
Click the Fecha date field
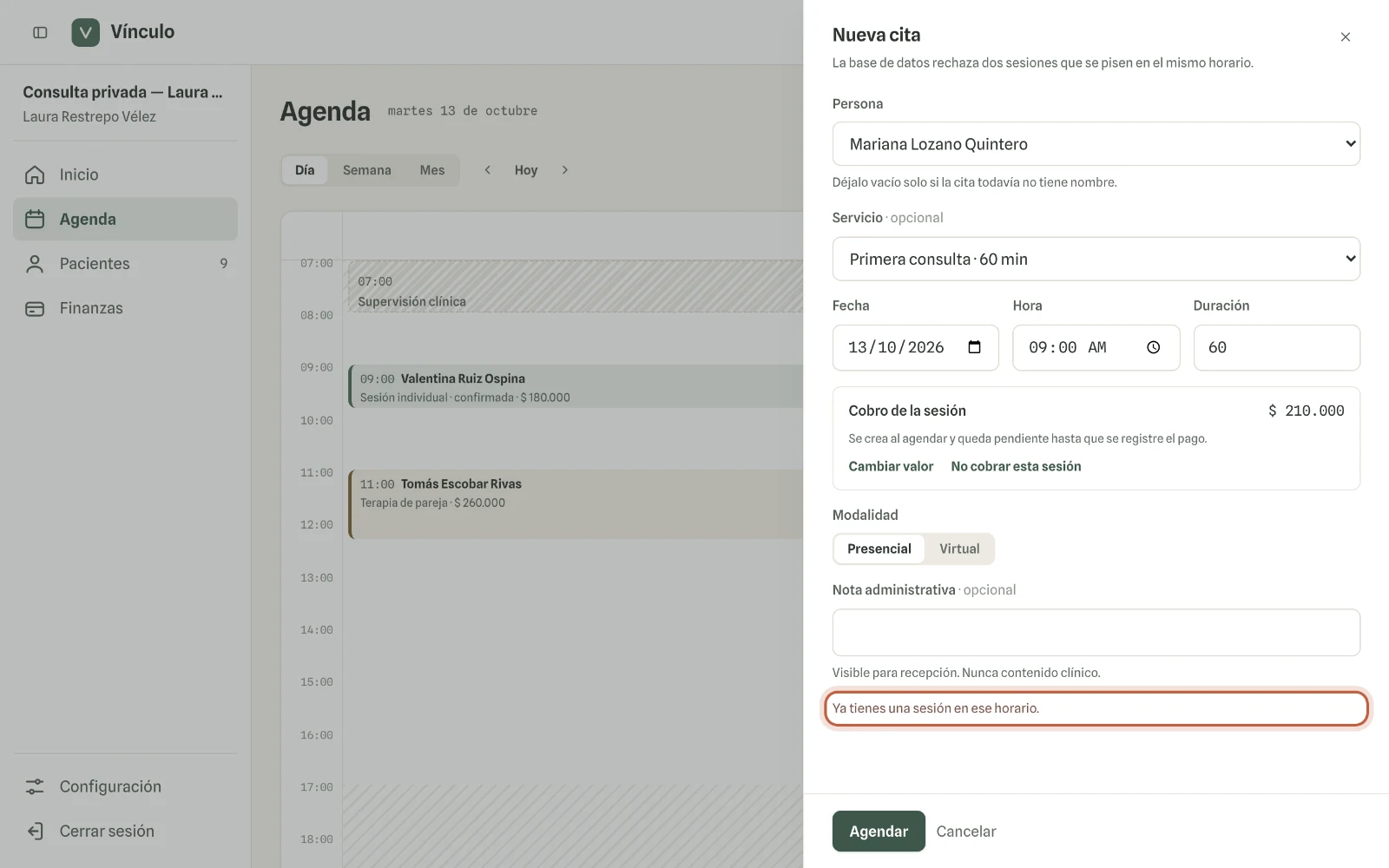coord(916,347)
